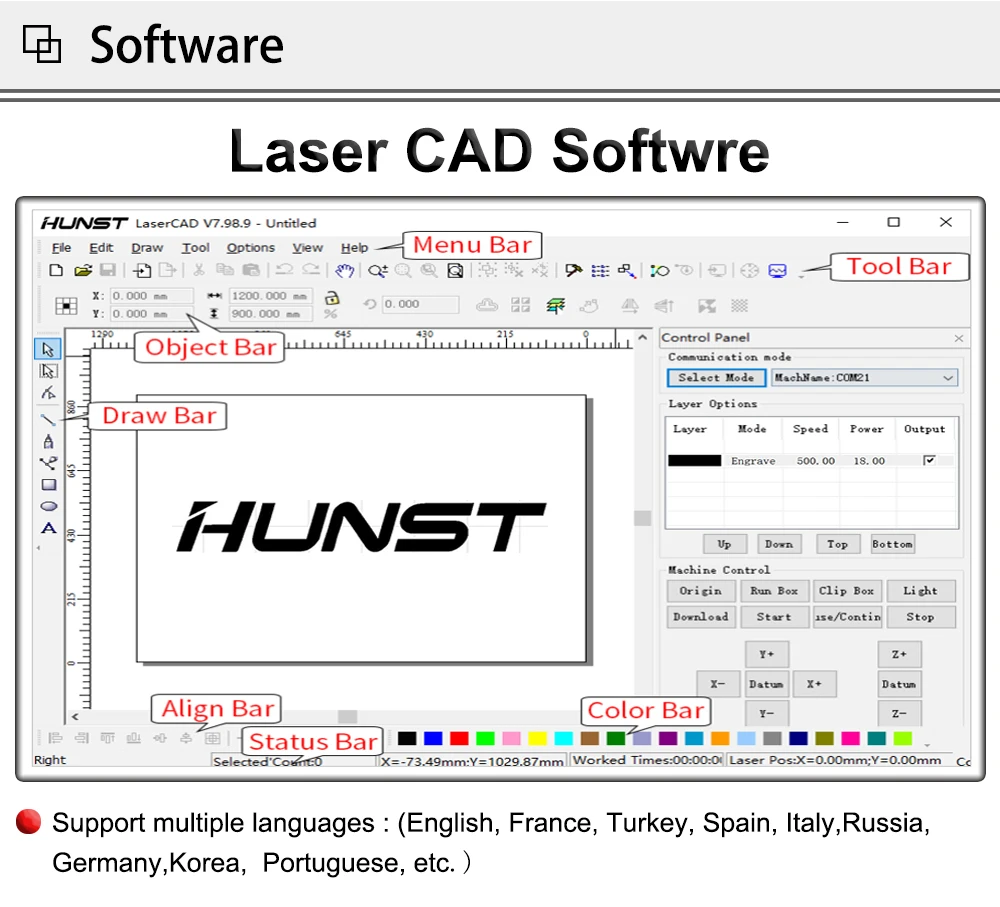1000x907 pixels.
Task: Click the Start button
Action: pyautogui.click(x=774, y=617)
